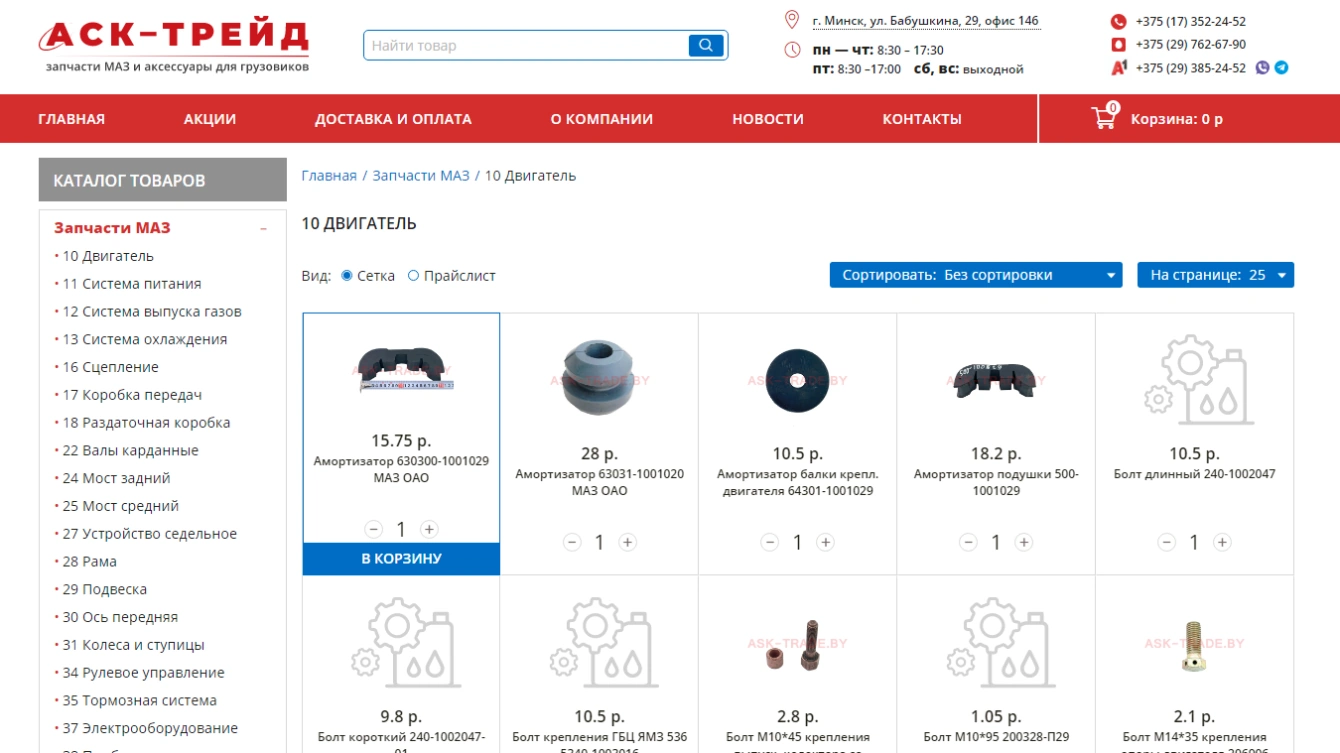The image size is (1340, 753).
Task: Open the Амортизатор 63031-1001020 product image
Action: (599, 377)
